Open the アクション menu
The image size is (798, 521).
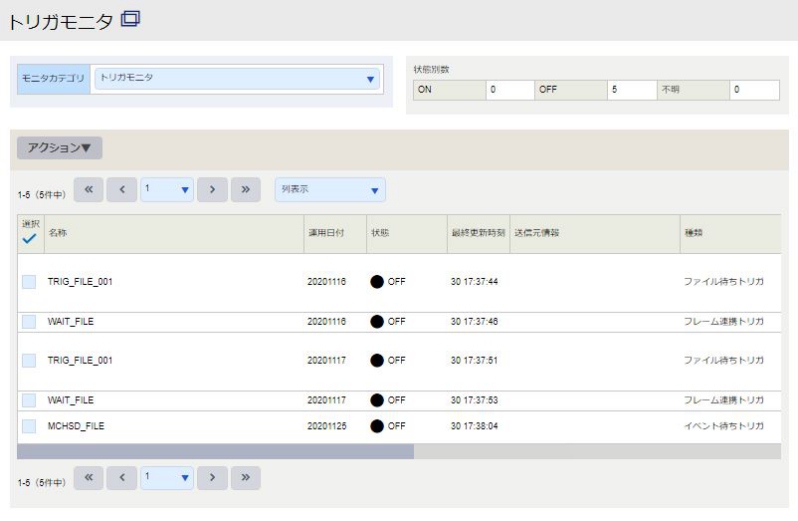(60, 148)
